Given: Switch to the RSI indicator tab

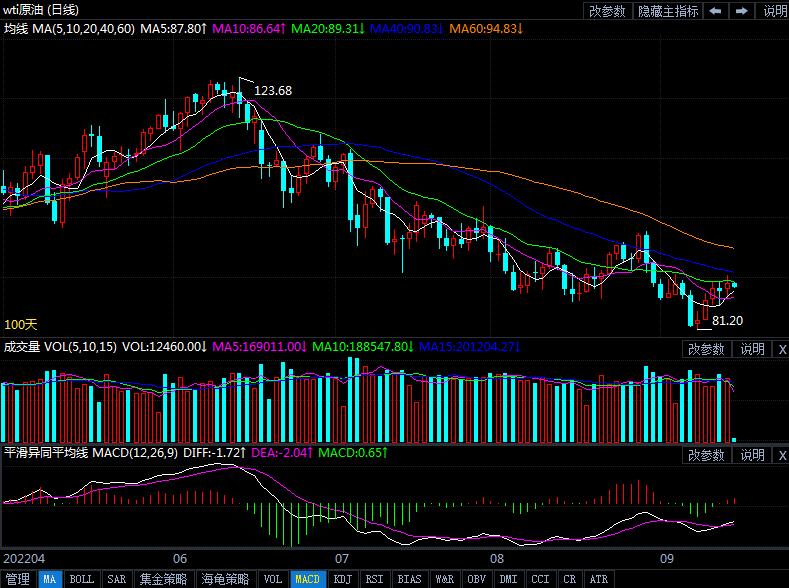Looking at the screenshot, I should [x=375, y=579].
